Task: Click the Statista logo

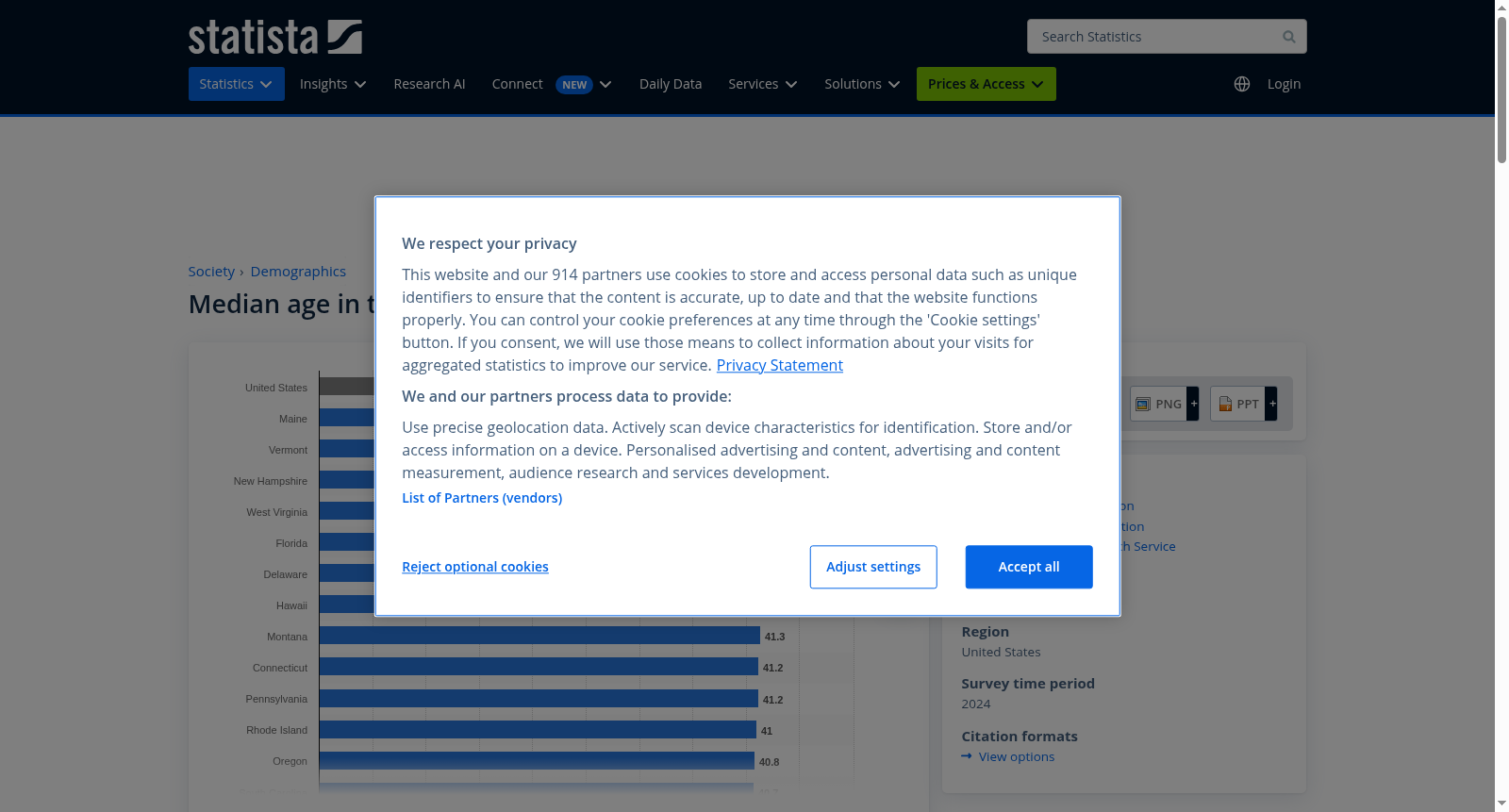Action: (x=274, y=37)
